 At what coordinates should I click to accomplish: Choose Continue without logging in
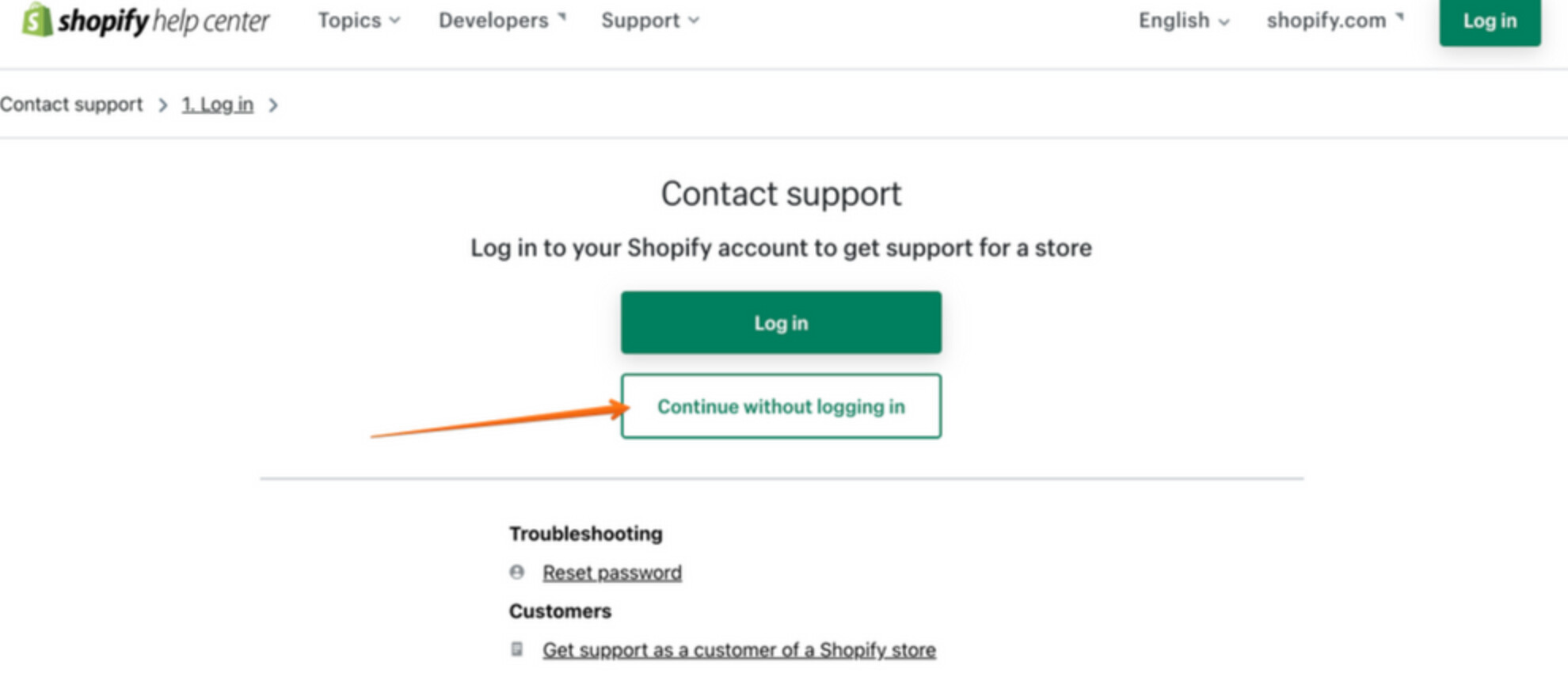click(781, 406)
